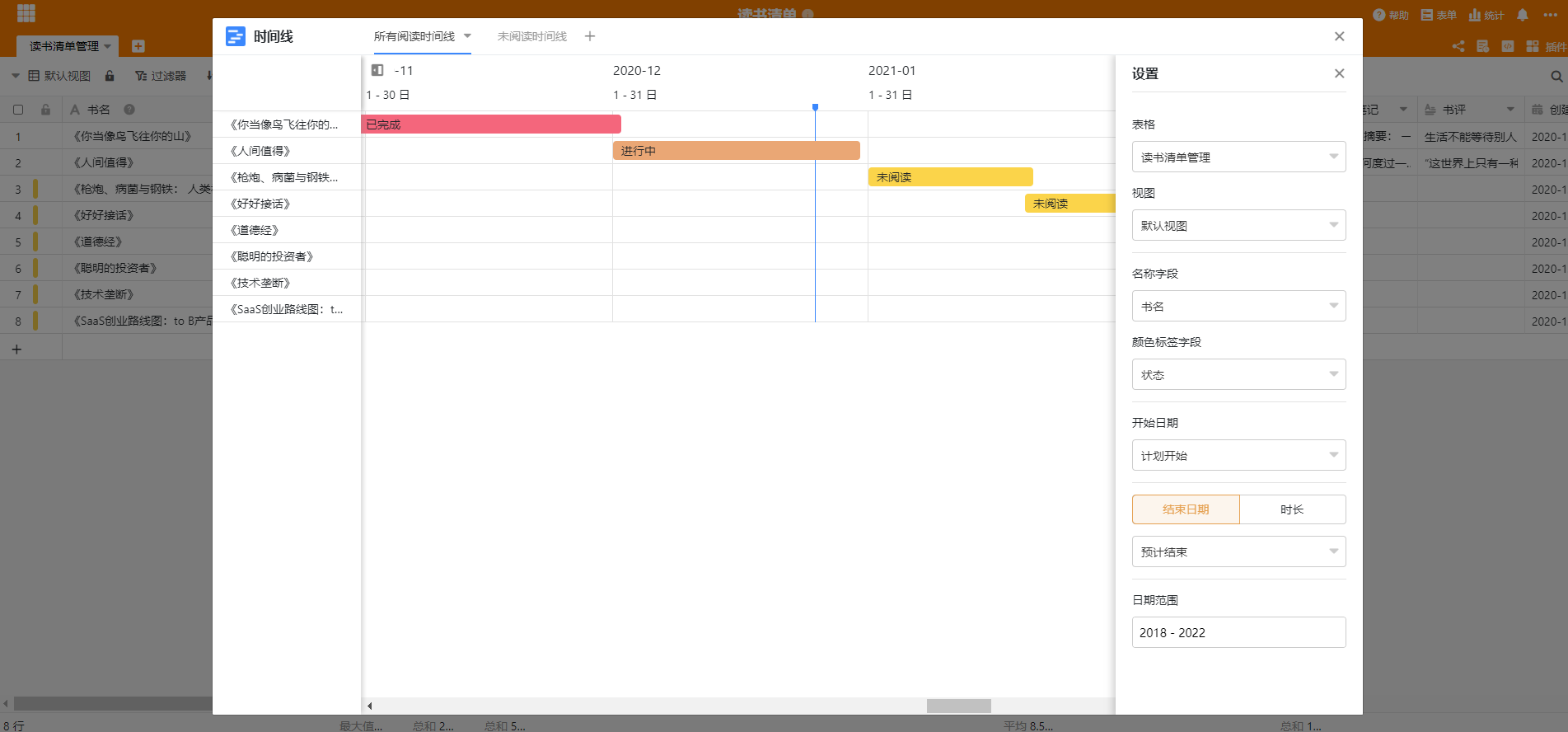Image resolution: width=1568 pixels, height=732 pixels.
Task: Click the 8 行 row count in status bar
Action: [x=14, y=725]
